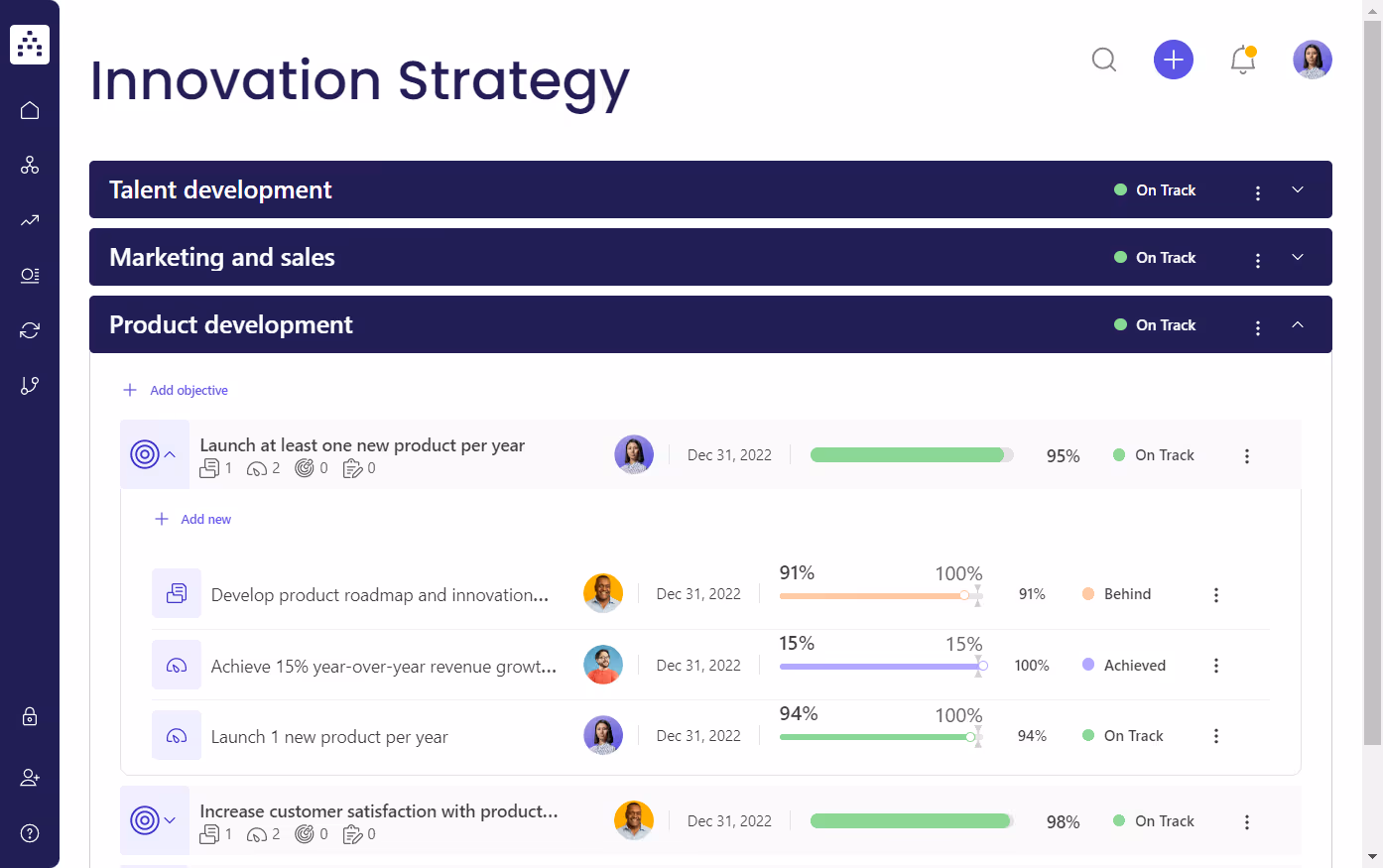Screen dimensions: 1383x868
Task: Open the Home icon in the sidebar
Action: (29, 109)
